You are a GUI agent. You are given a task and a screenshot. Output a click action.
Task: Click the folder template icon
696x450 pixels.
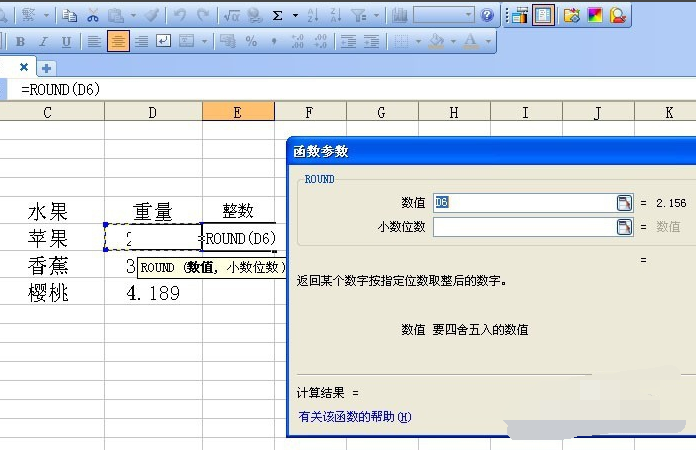pyautogui.click(x=571, y=16)
